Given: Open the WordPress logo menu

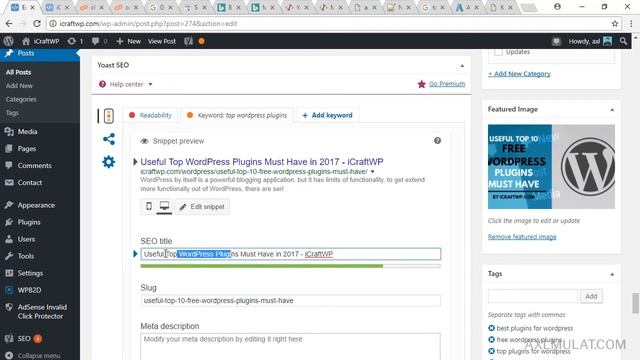Looking at the screenshot, I should 9,41.
